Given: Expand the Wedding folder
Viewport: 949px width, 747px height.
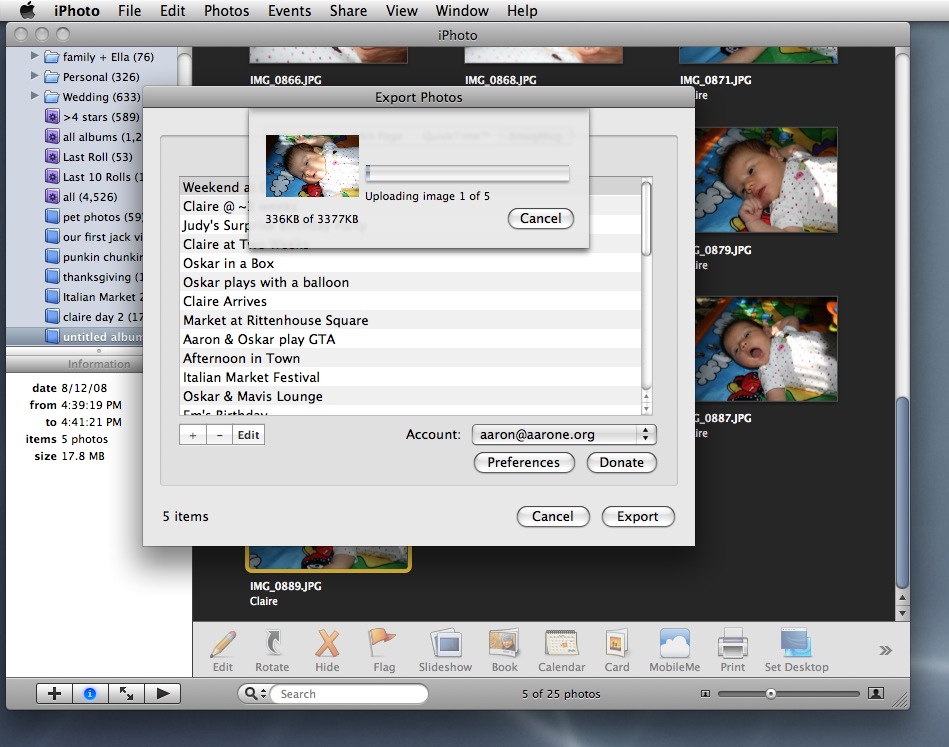Looking at the screenshot, I should 36,97.
